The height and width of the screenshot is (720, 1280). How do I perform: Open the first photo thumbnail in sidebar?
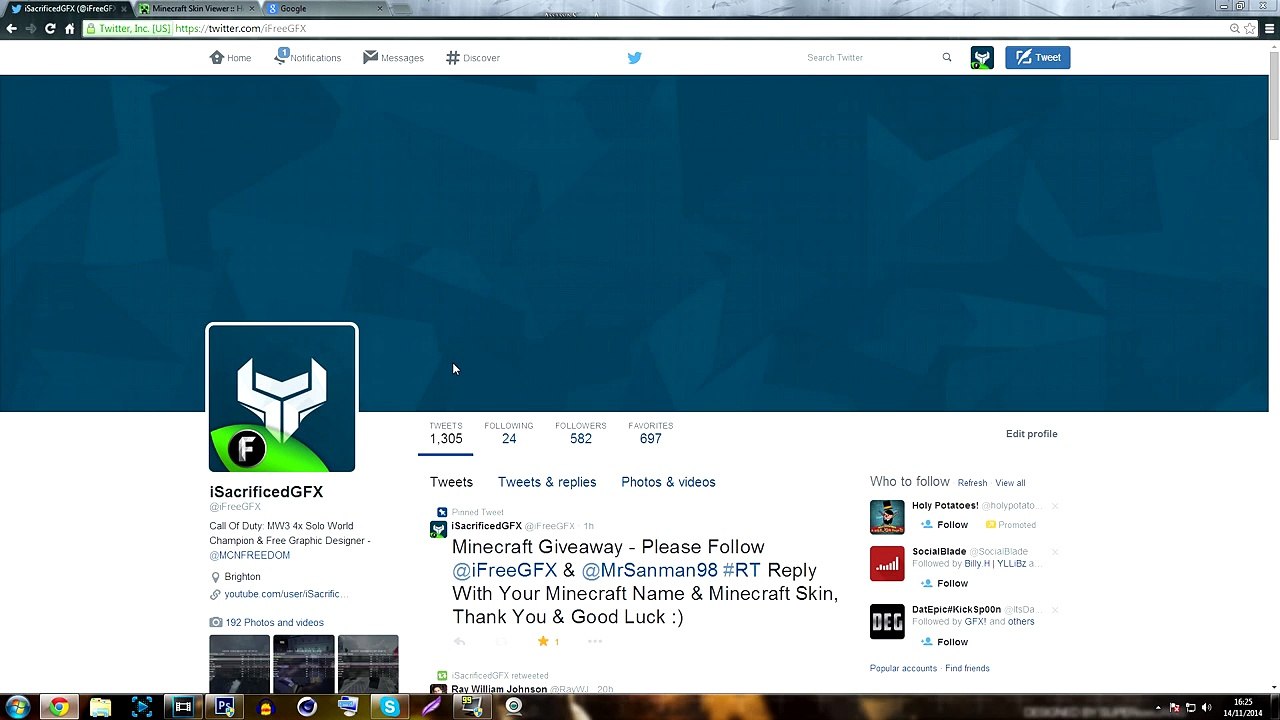pyautogui.click(x=239, y=663)
